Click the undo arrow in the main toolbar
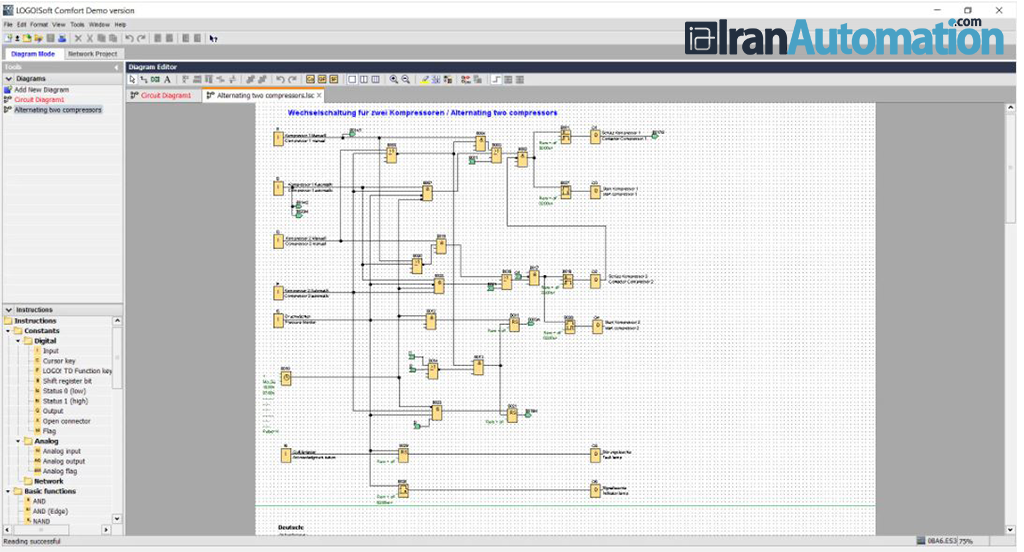 [x=129, y=39]
